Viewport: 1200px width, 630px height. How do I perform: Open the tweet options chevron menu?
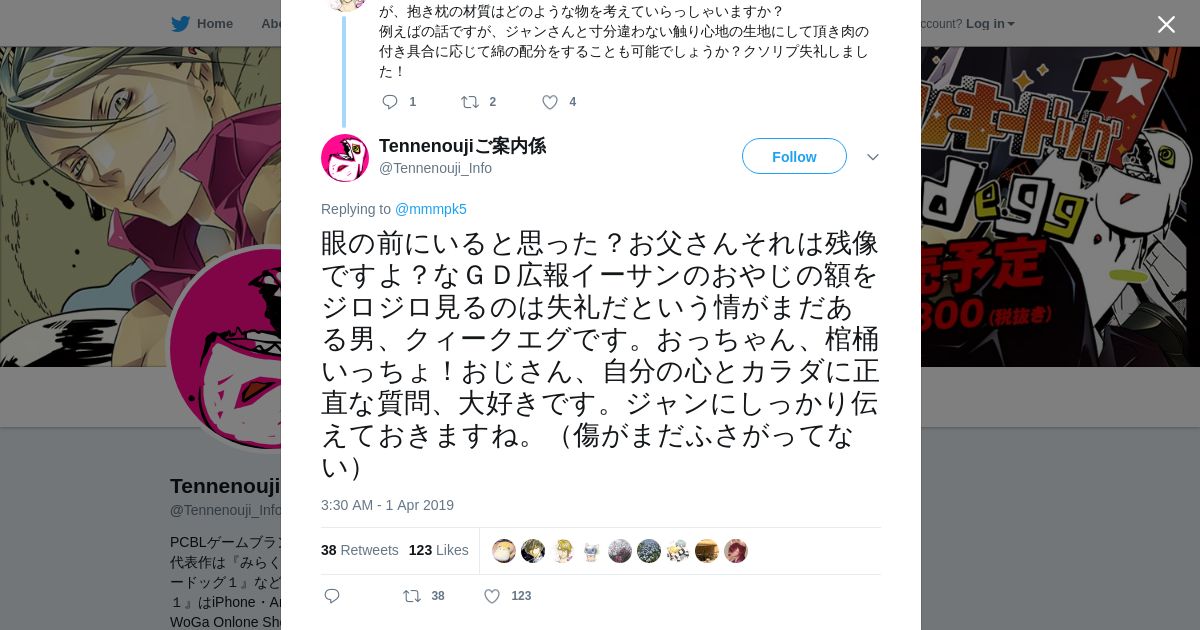click(x=872, y=157)
